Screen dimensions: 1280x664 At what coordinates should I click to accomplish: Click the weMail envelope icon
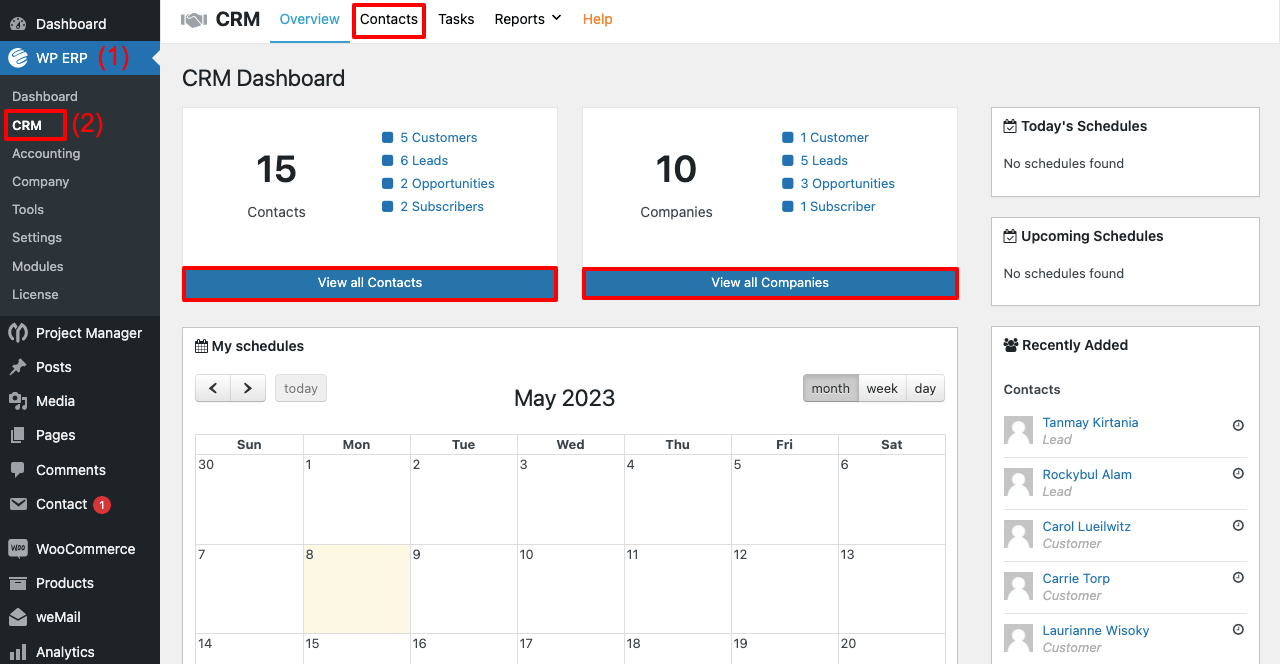pos(18,617)
